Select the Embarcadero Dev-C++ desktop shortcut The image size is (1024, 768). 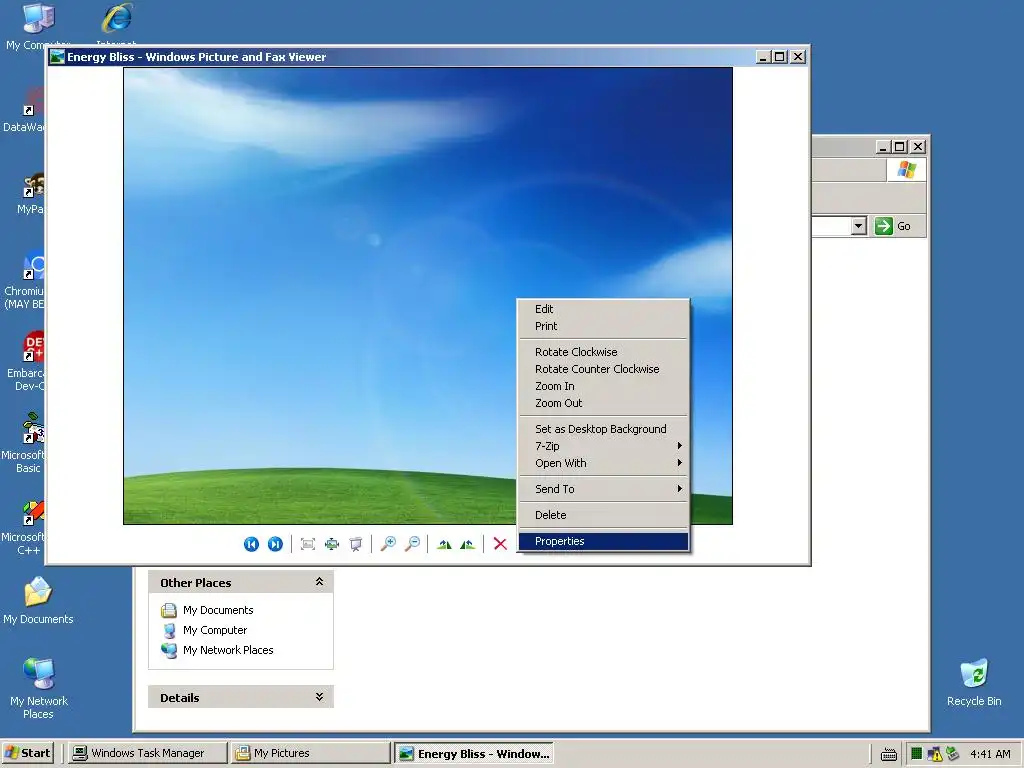point(26,362)
